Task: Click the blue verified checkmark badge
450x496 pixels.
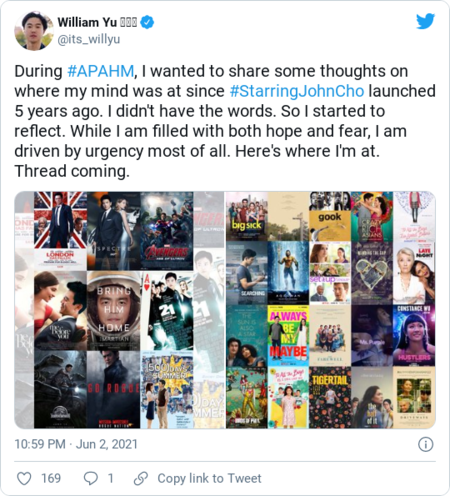Action: pyautogui.click(x=147, y=22)
